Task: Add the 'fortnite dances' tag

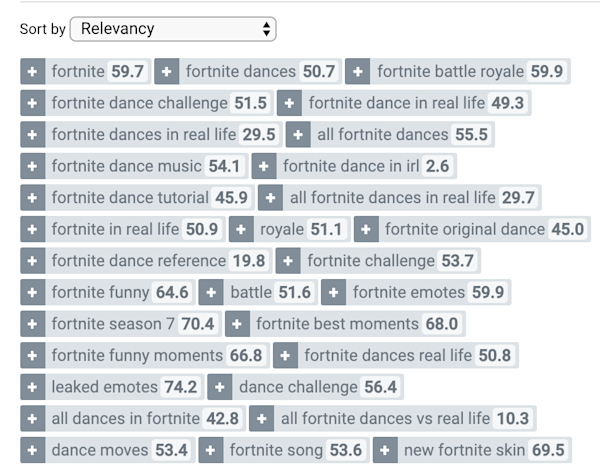Action: (x=166, y=71)
